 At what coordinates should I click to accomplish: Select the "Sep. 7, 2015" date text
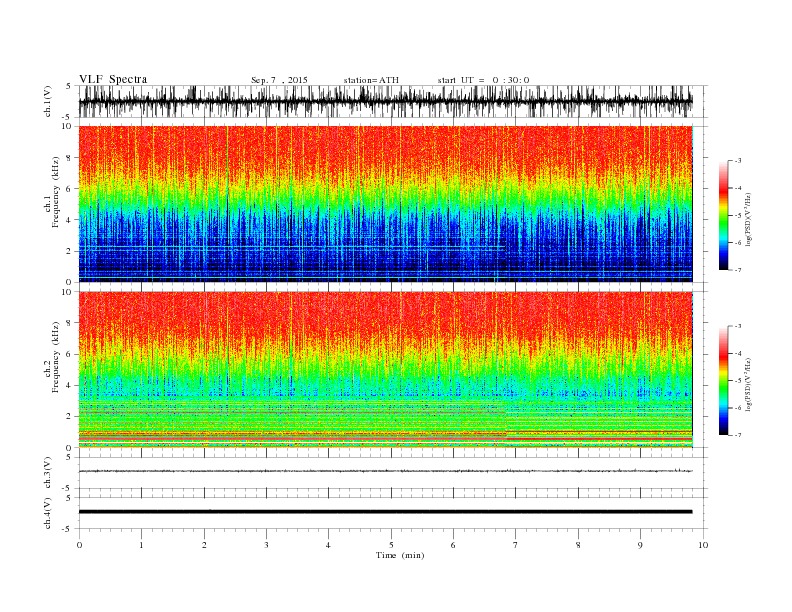[279, 80]
